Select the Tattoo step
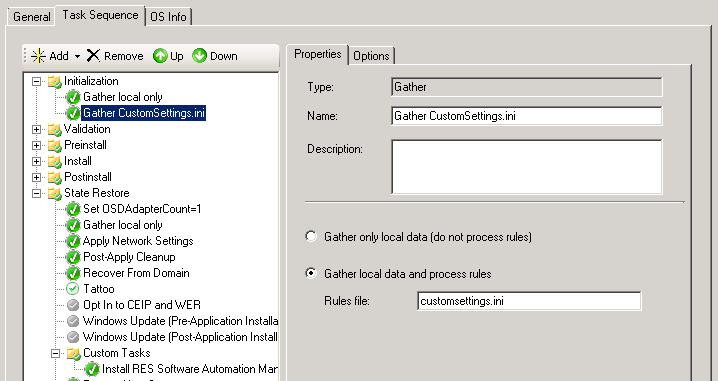 click(x=98, y=289)
